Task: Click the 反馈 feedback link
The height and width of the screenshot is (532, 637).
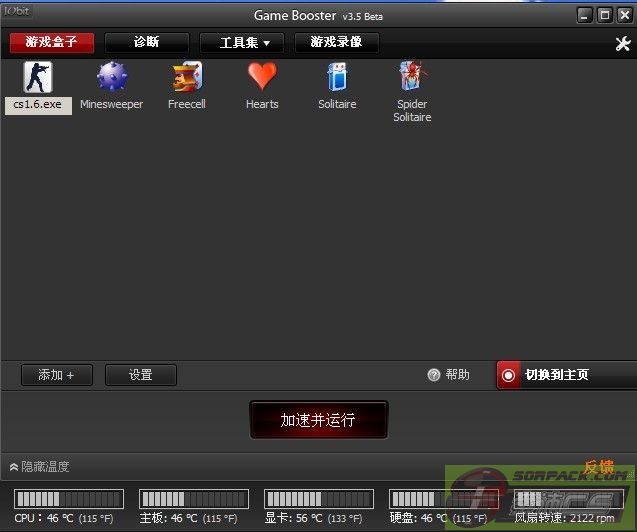Action: 598,467
